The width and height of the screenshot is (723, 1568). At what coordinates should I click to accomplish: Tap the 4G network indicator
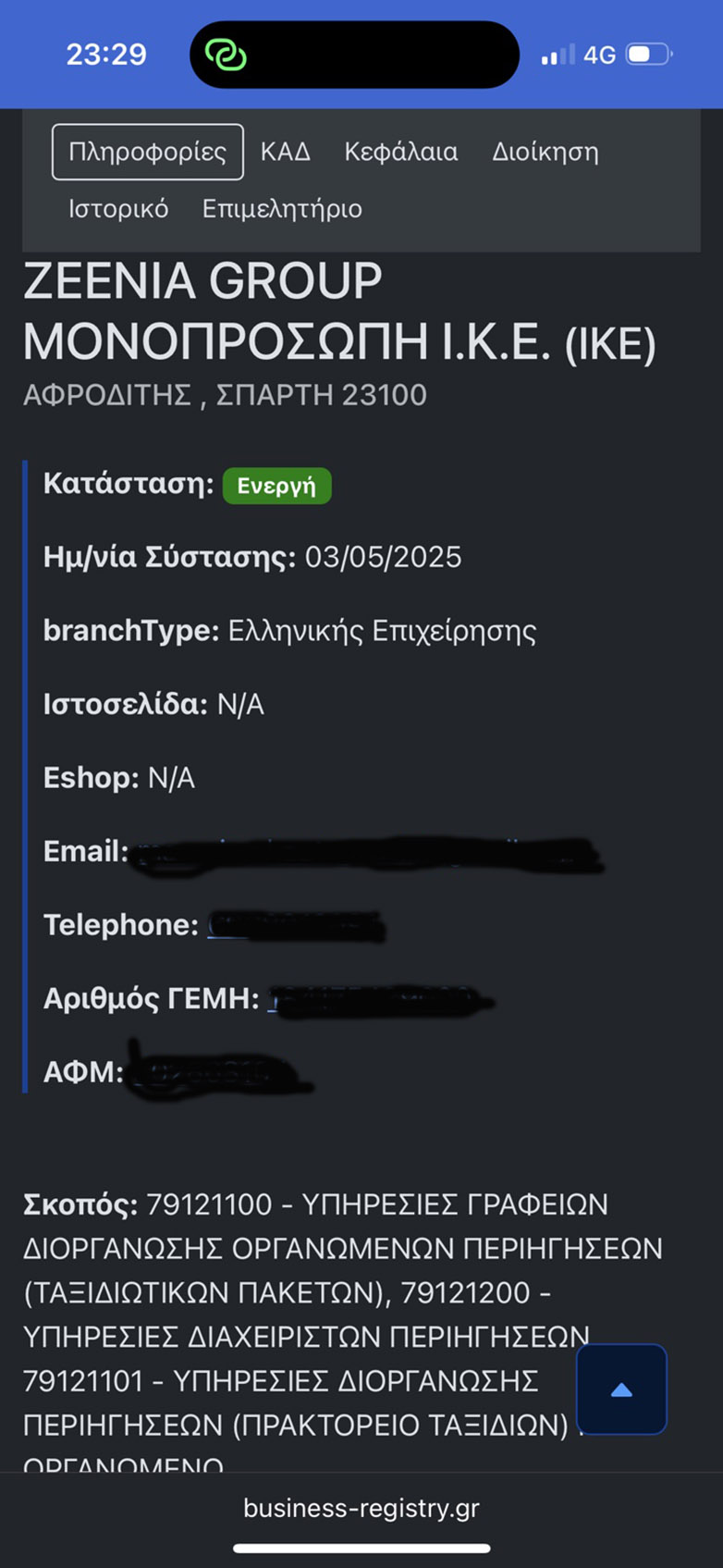coord(599,56)
